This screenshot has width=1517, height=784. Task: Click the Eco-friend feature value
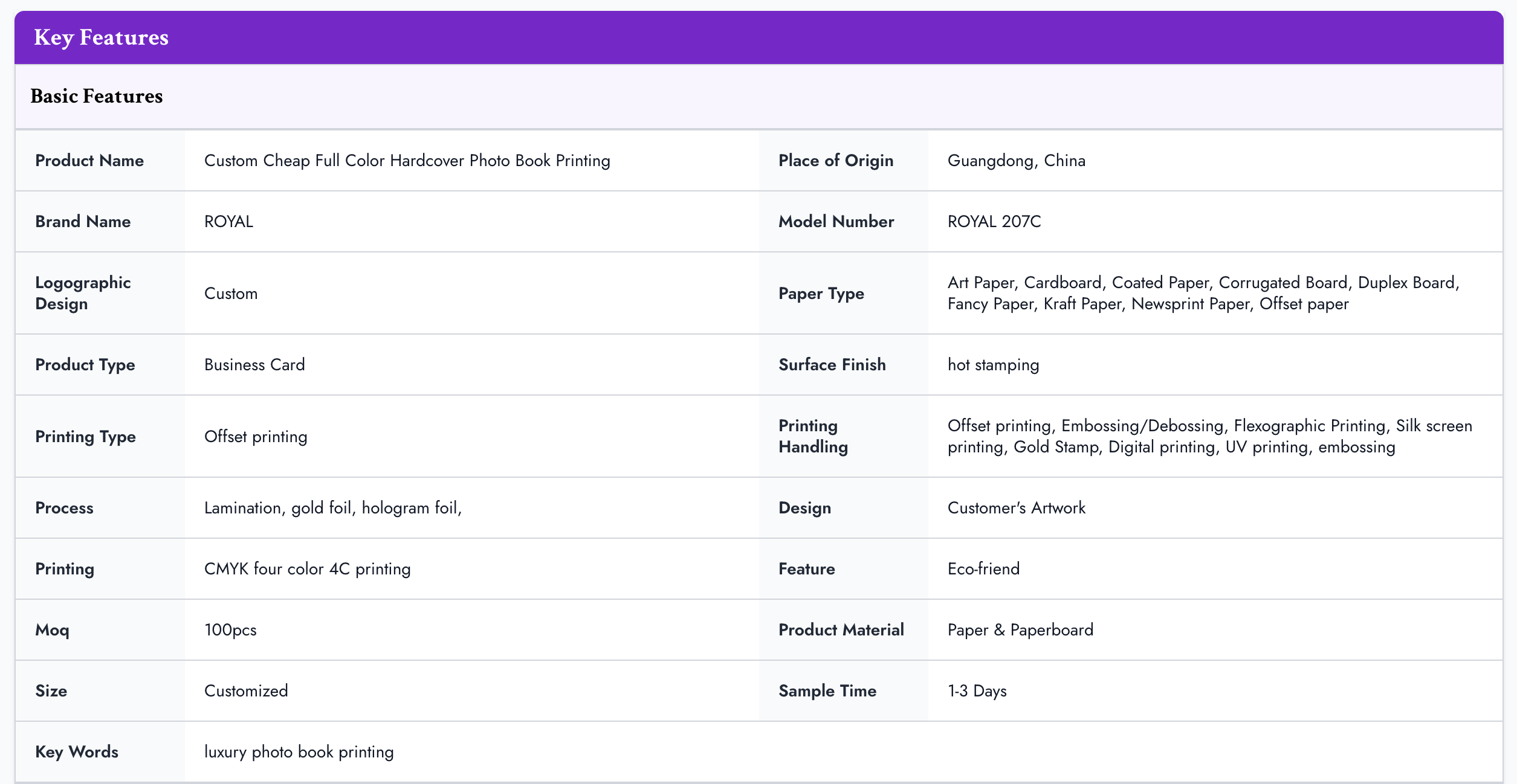pos(983,569)
